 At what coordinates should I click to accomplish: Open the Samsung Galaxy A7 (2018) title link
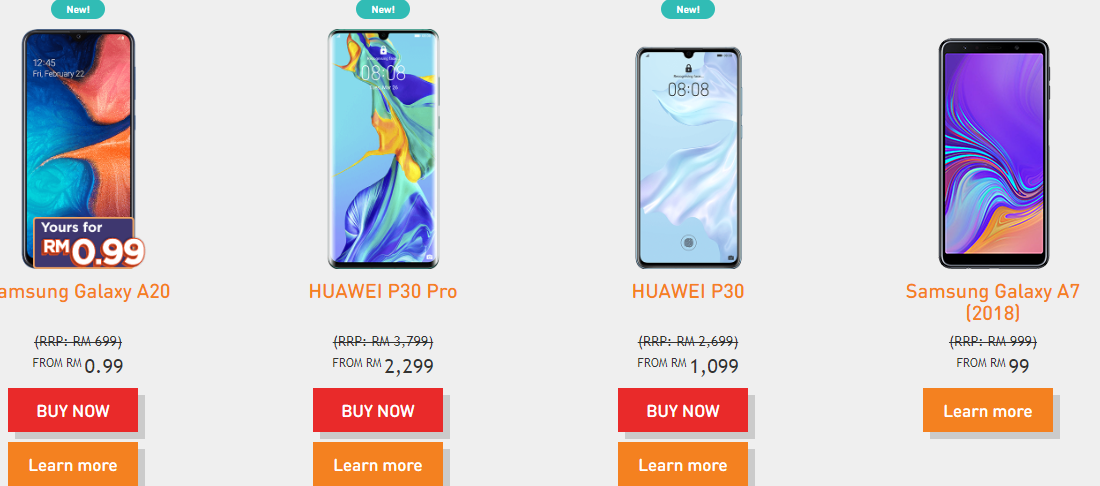(x=993, y=302)
